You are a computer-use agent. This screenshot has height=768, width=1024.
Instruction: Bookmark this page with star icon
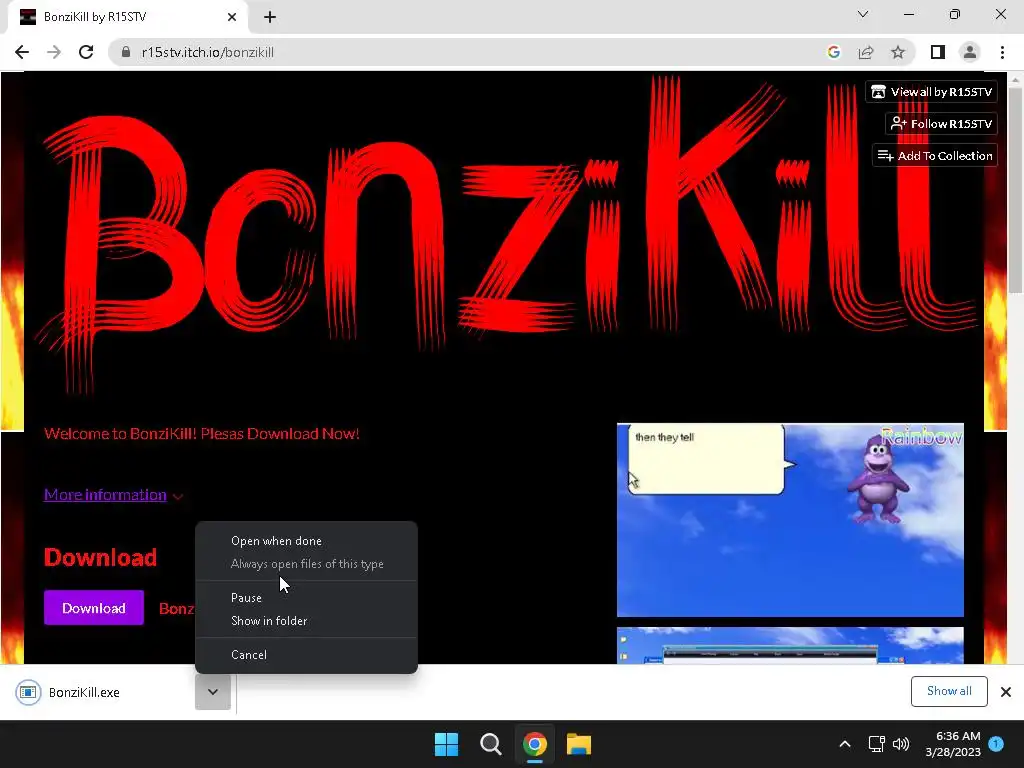point(898,52)
